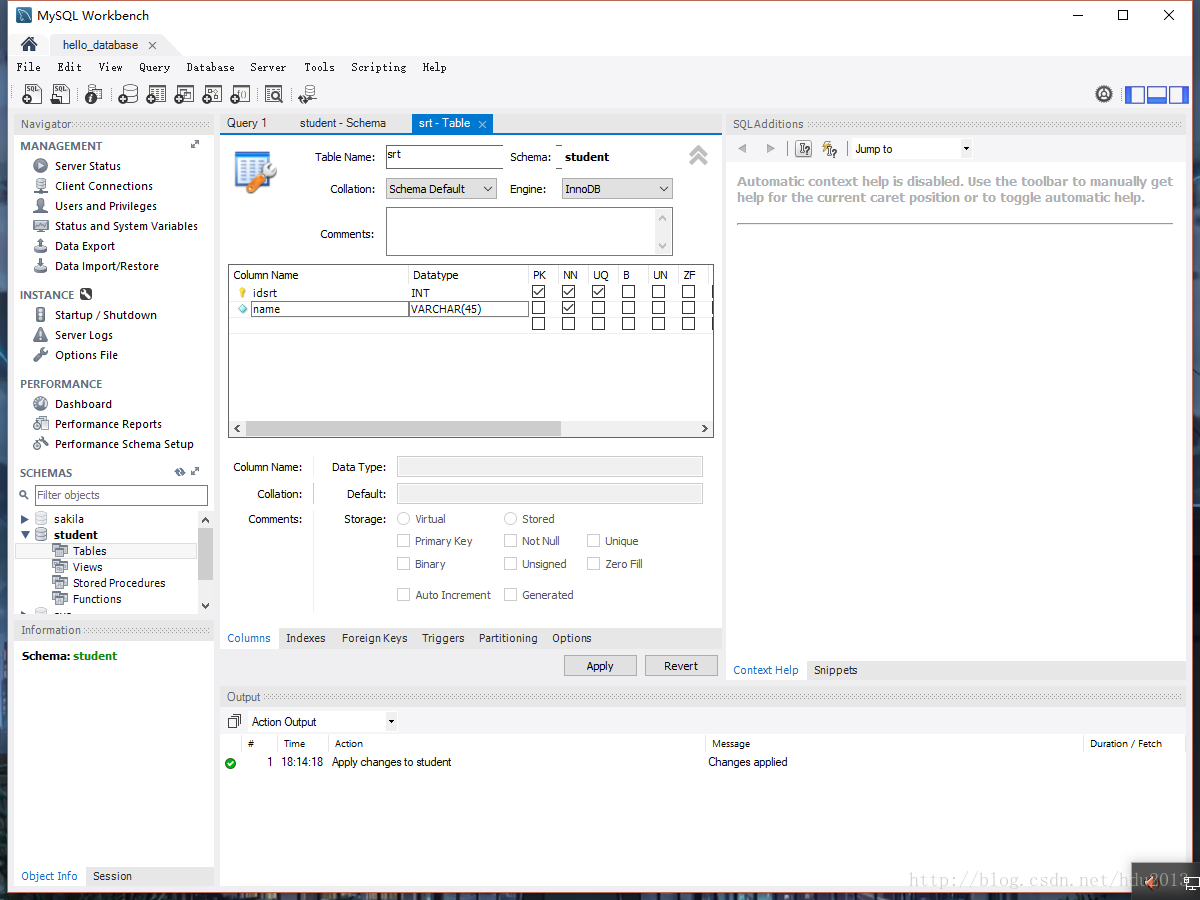Click column grid right scroll arrow
1200x900 pixels.
click(705, 428)
